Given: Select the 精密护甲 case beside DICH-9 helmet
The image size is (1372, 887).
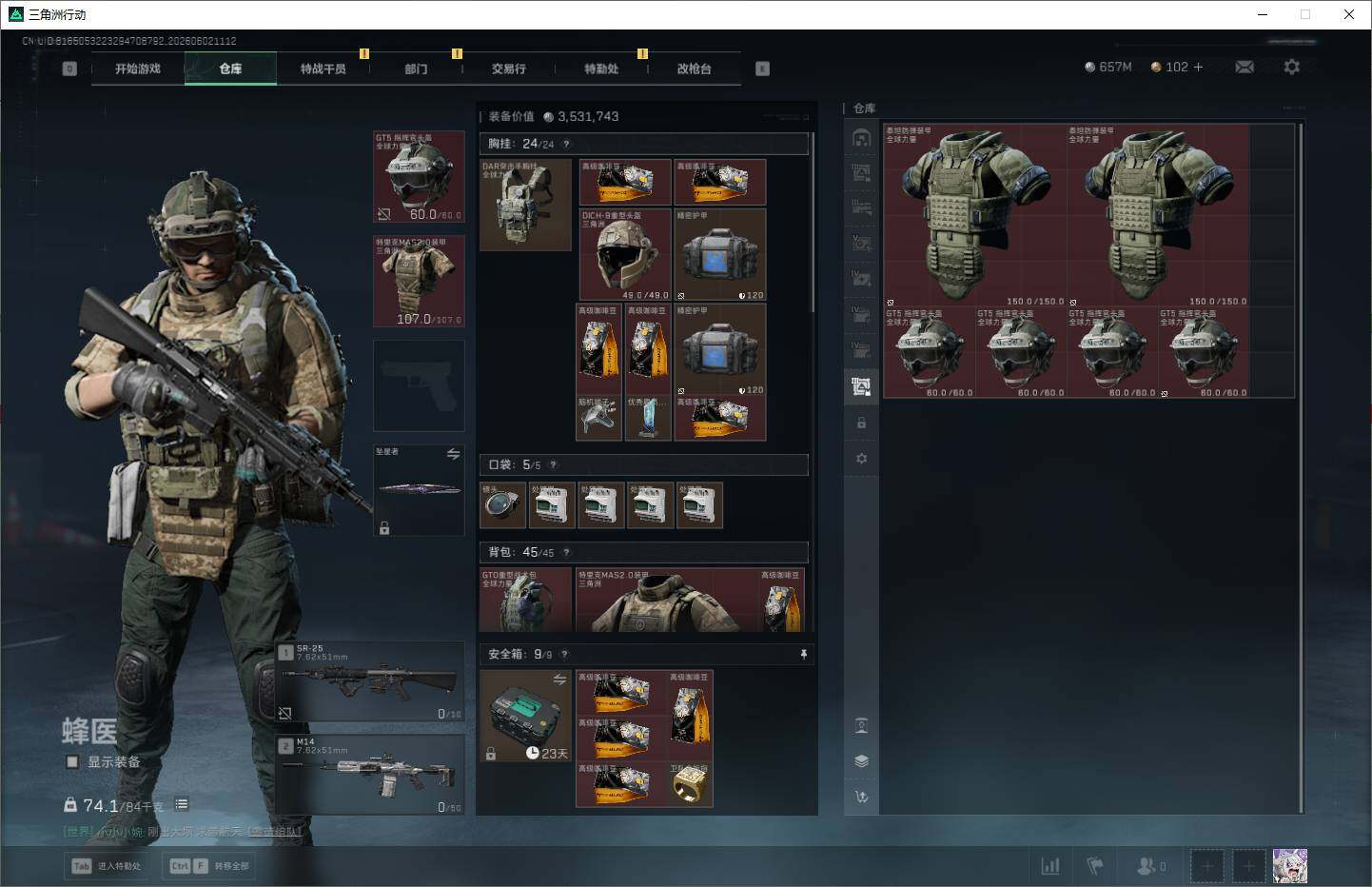Looking at the screenshot, I should (720, 254).
